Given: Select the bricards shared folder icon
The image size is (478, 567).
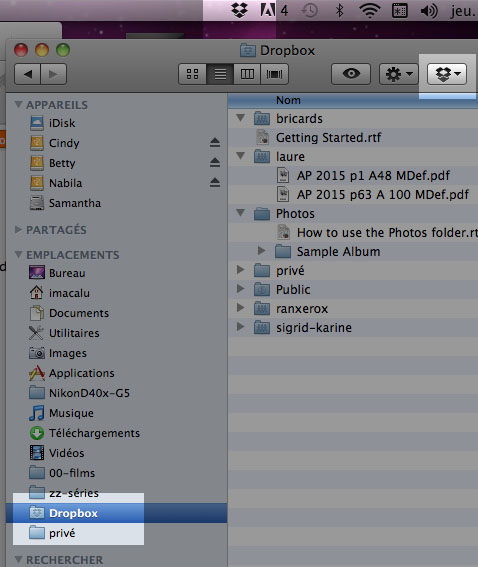Looking at the screenshot, I should tap(262, 118).
